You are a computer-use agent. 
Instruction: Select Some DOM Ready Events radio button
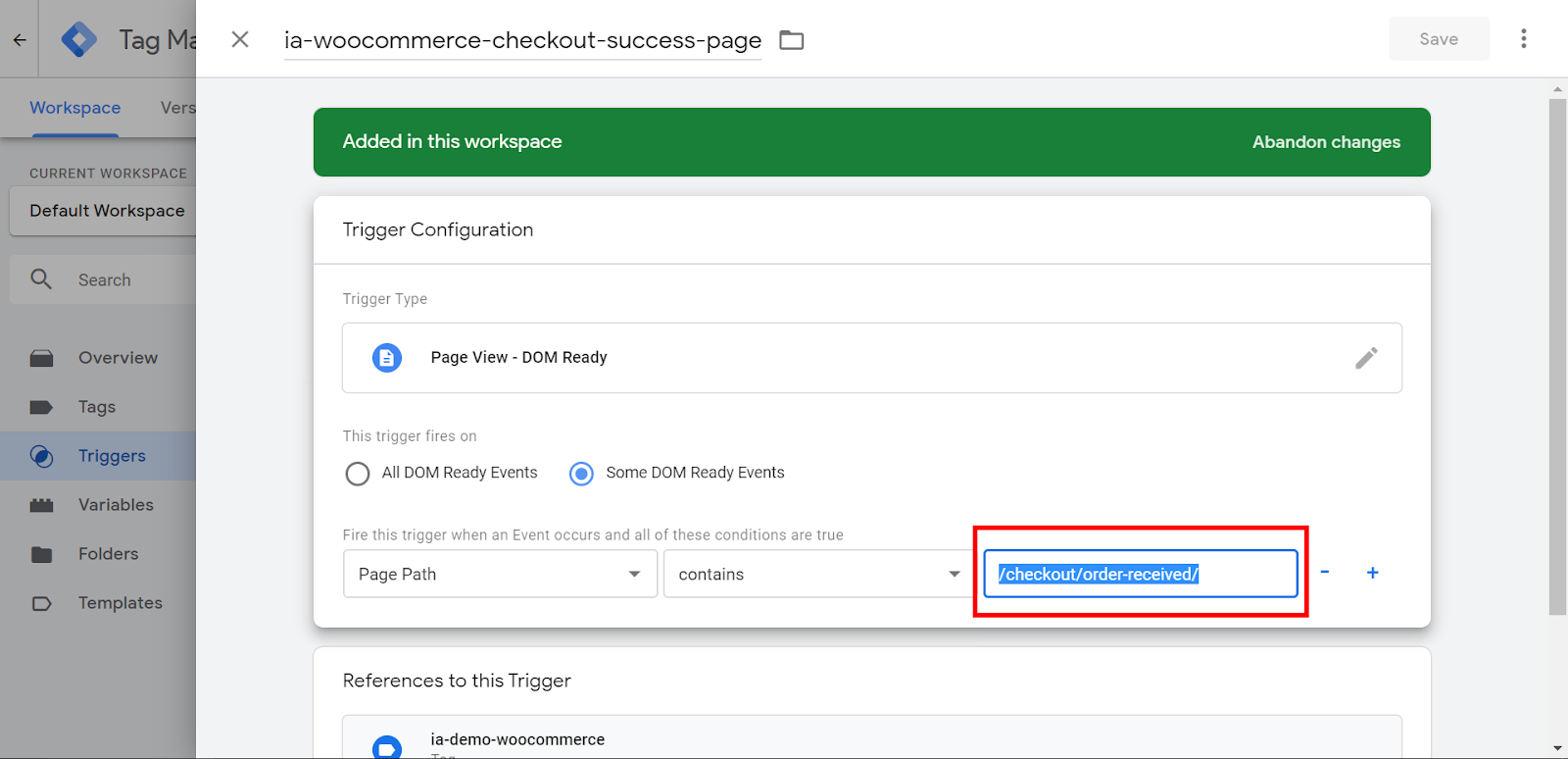[x=581, y=474]
